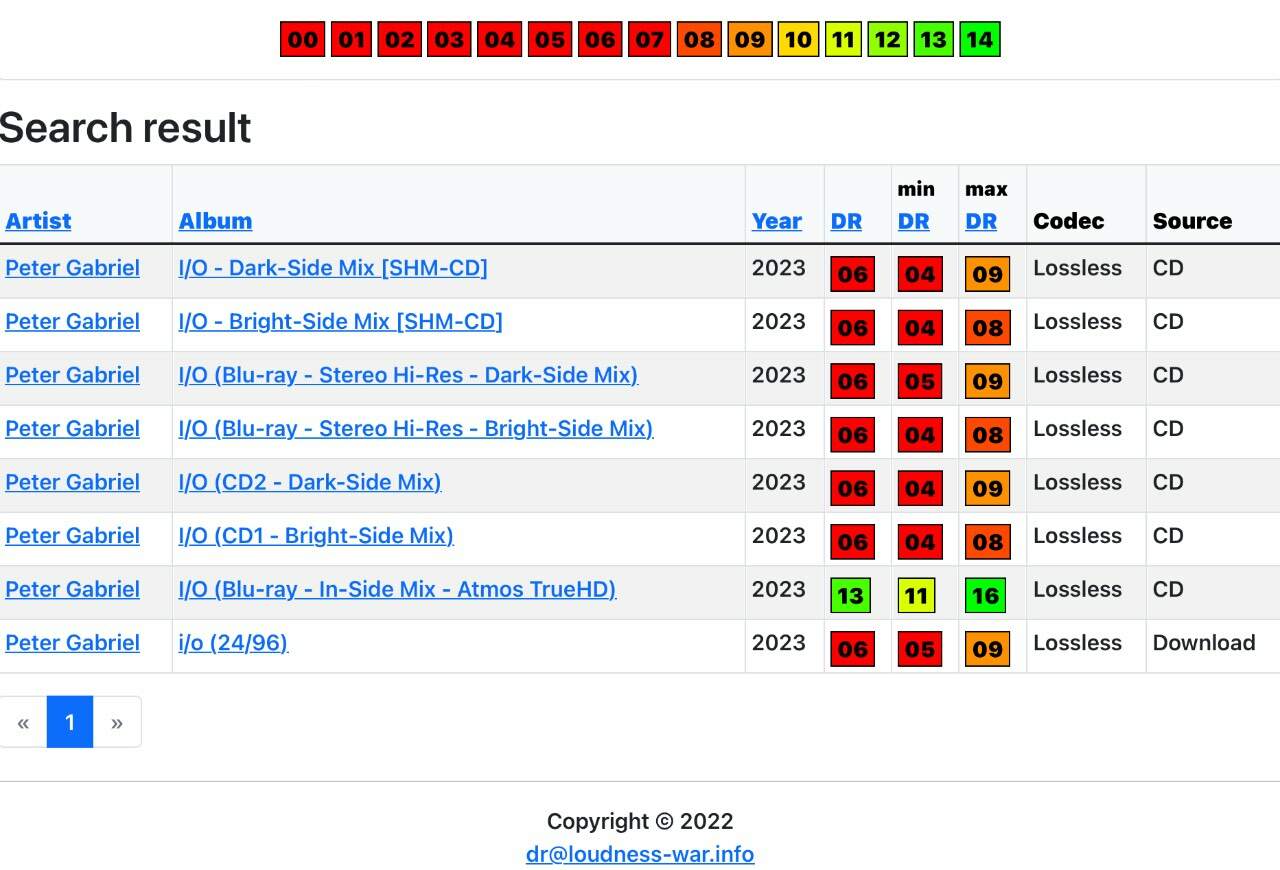Sort results by Artist column
Image resolution: width=1280 pixels, height=870 pixels.
pyautogui.click(x=38, y=221)
